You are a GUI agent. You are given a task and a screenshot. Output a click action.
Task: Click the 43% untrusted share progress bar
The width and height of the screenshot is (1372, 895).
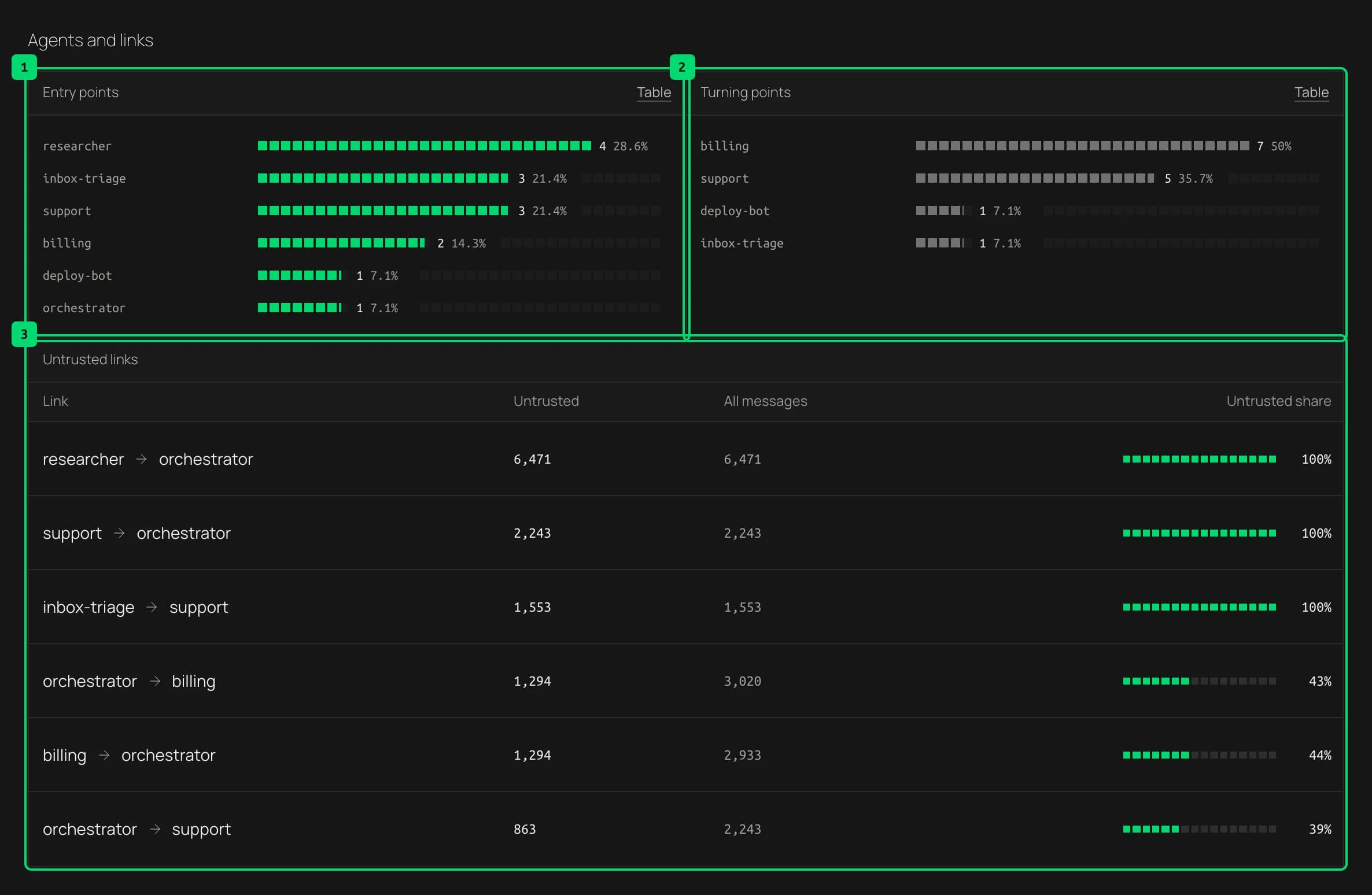pyautogui.click(x=1199, y=681)
